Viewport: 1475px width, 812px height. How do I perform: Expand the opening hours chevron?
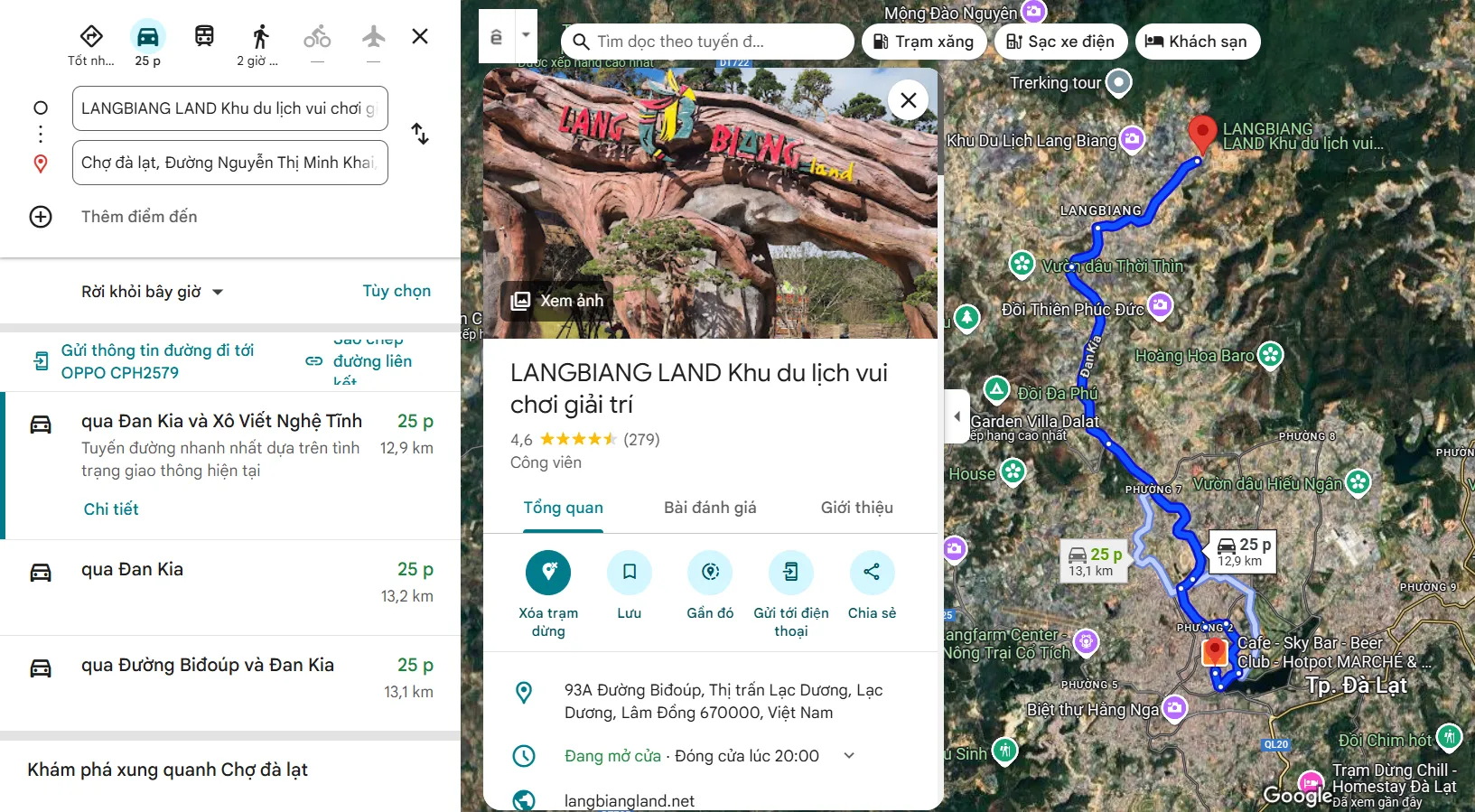[849, 756]
